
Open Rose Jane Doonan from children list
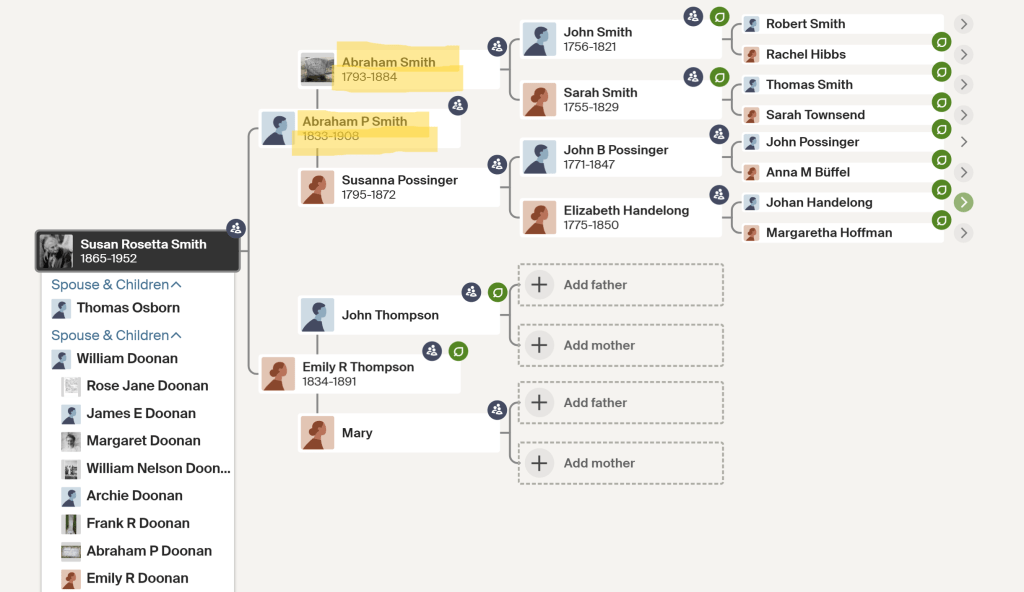[x=147, y=386]
